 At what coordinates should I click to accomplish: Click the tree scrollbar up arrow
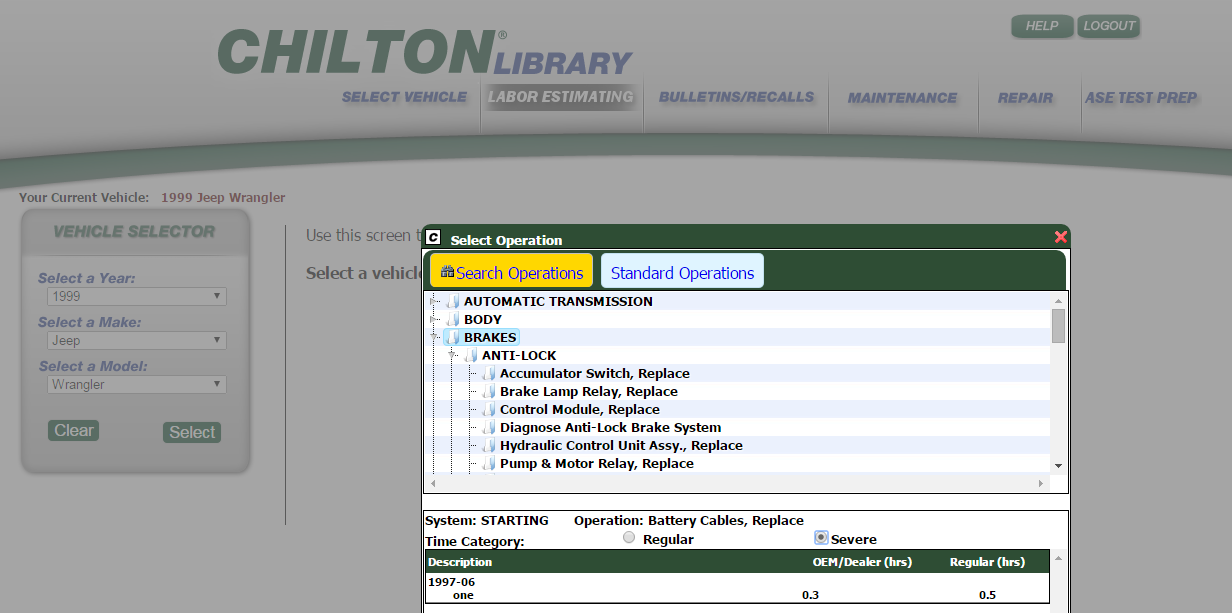(1058, 300)
